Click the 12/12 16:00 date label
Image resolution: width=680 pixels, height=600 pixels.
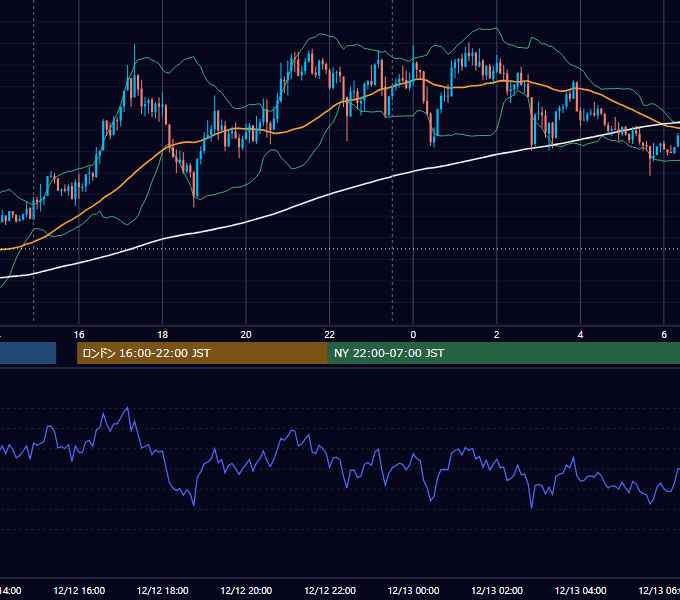click(79, 590)
